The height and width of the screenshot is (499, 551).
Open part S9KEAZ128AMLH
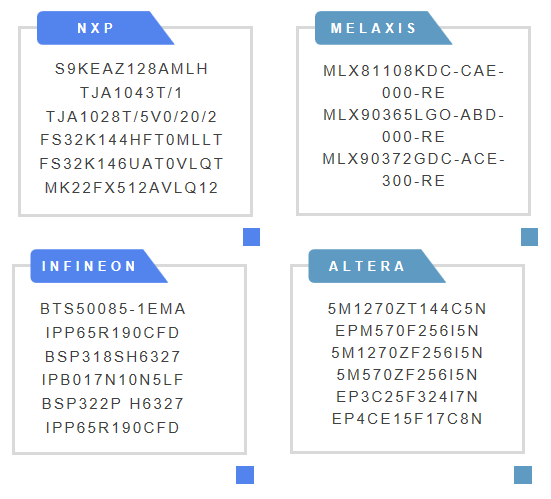131,69
